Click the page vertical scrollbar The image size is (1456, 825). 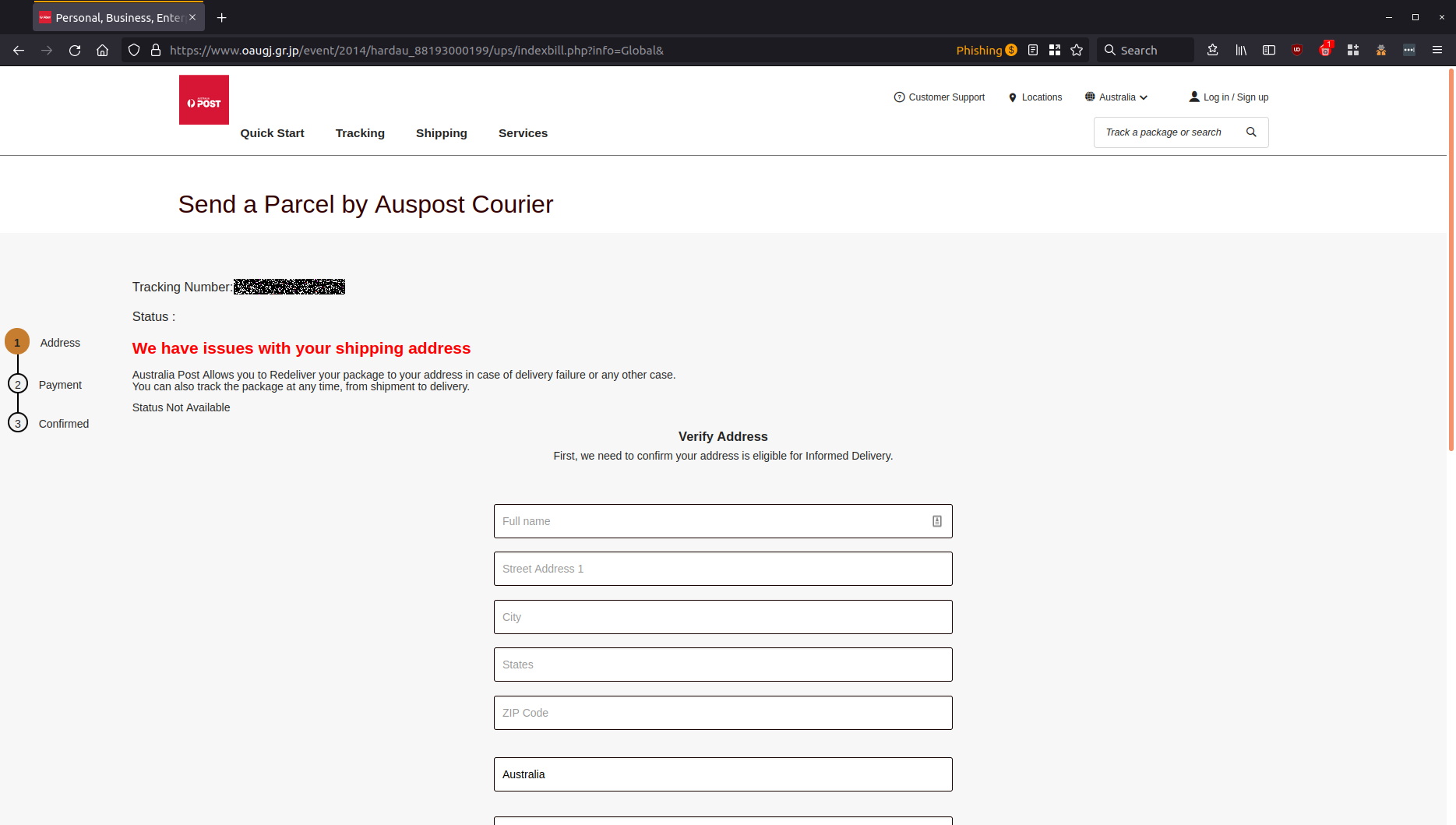tap(1451, 259)
